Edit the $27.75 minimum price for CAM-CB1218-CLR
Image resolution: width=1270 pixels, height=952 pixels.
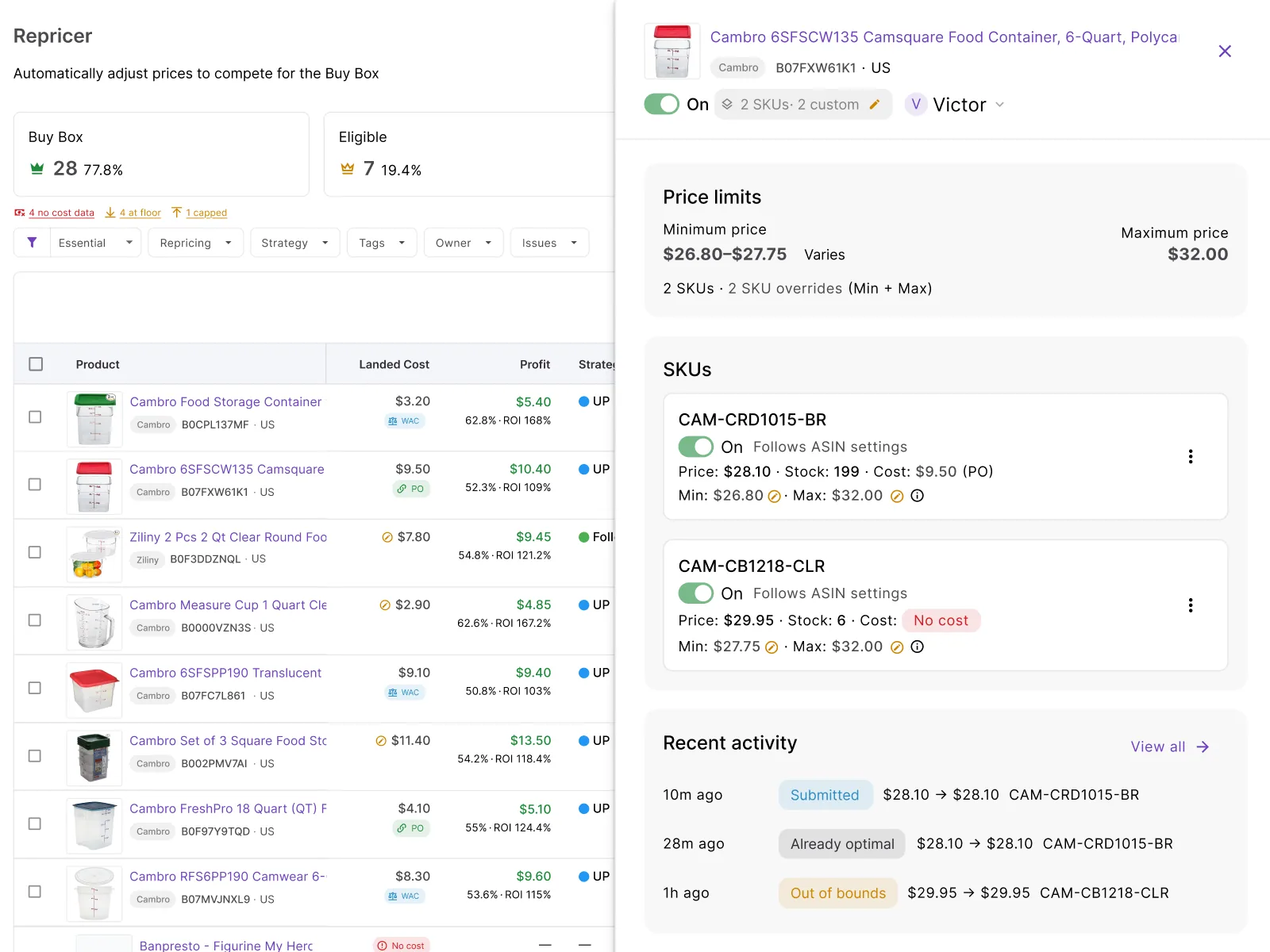click(772, 647)
